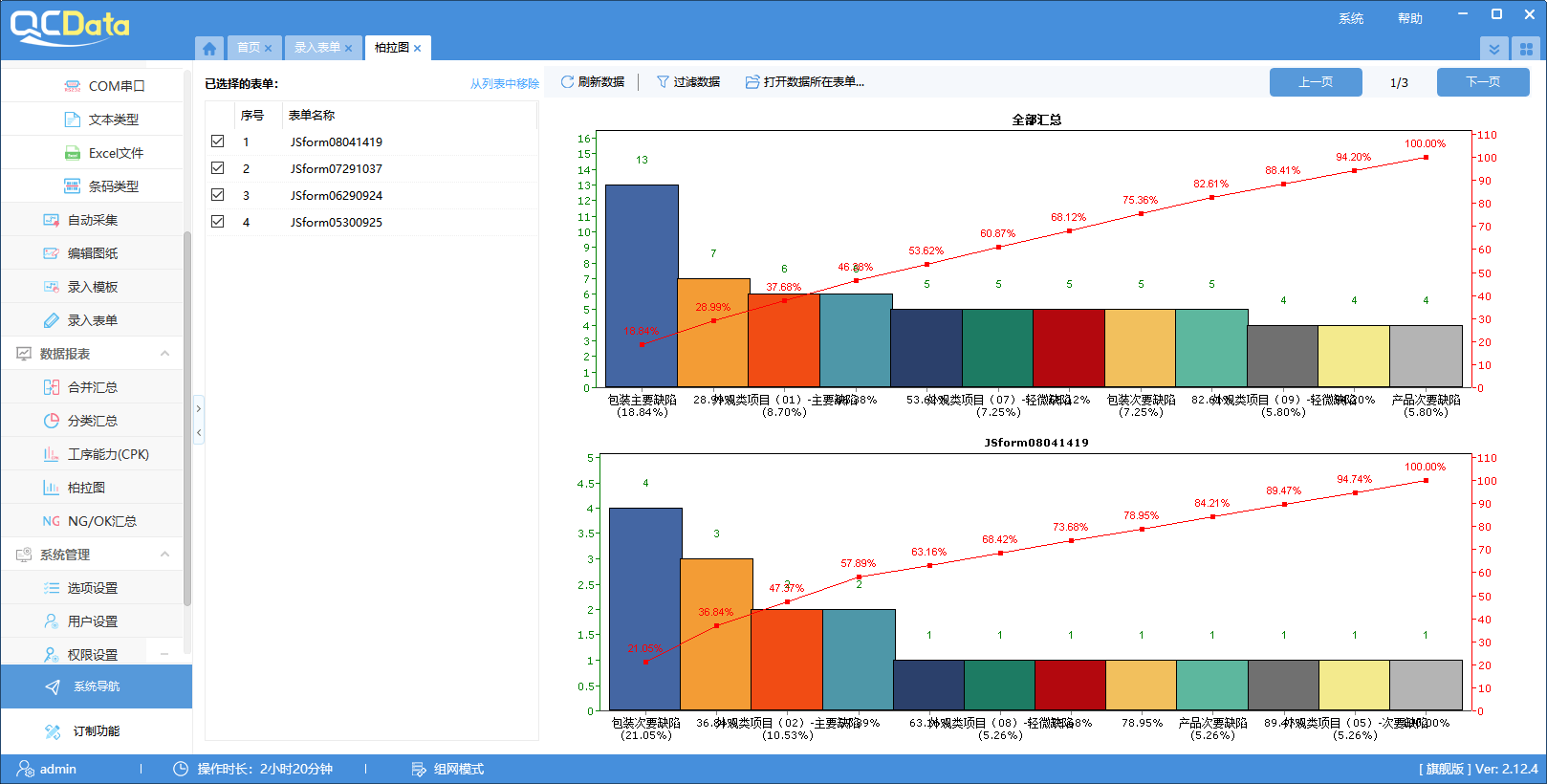Image resolution: width=1547 pixels, height=784 pixels.
Task: Click the 柏拉图 bar chart icon
Action: tap(51, 488)
